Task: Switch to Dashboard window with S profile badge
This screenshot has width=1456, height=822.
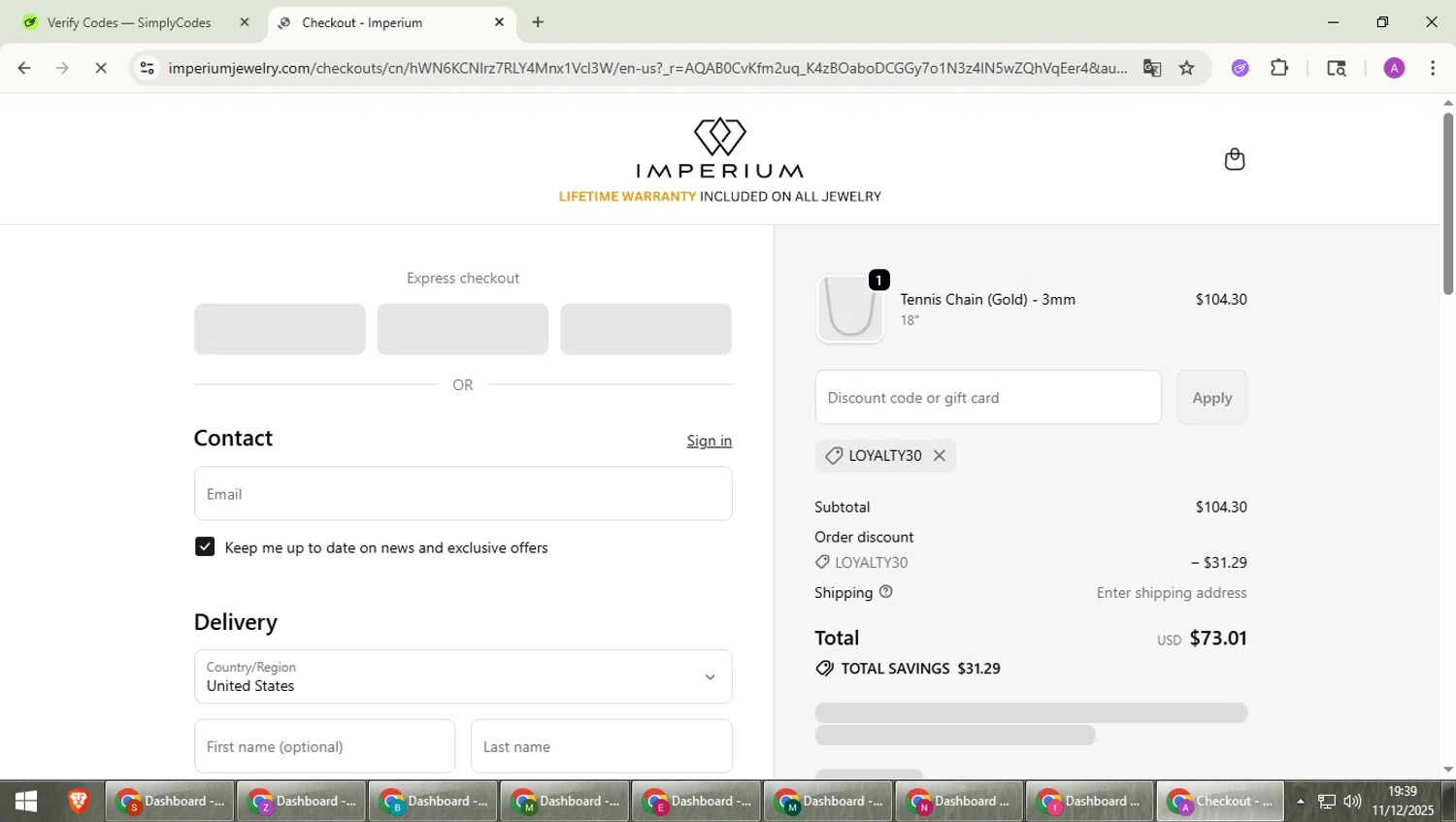Action: 170,801
